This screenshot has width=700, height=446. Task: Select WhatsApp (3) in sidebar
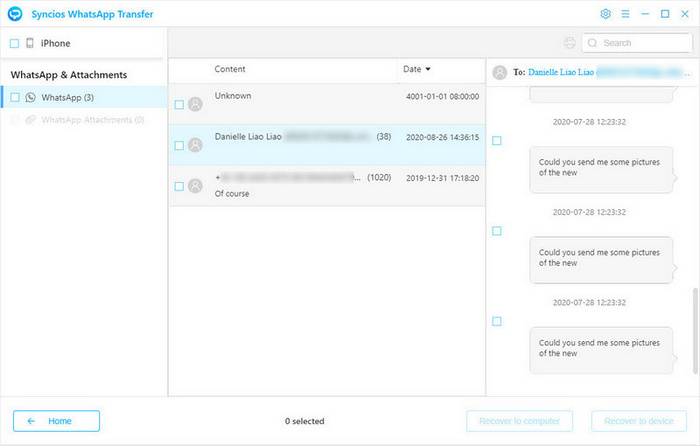coord(84,97)
